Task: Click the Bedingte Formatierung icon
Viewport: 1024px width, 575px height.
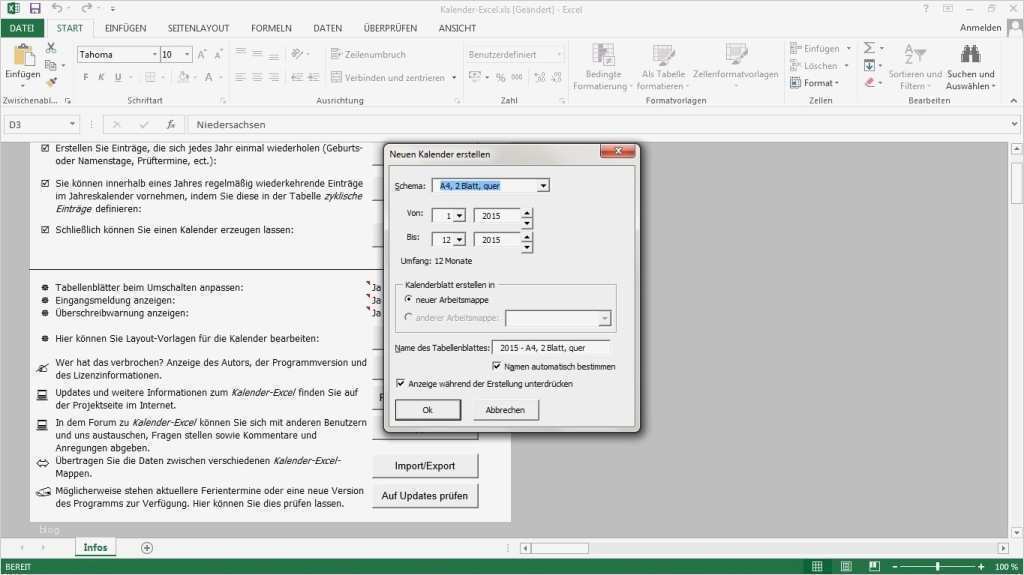Action: (603, 55)
